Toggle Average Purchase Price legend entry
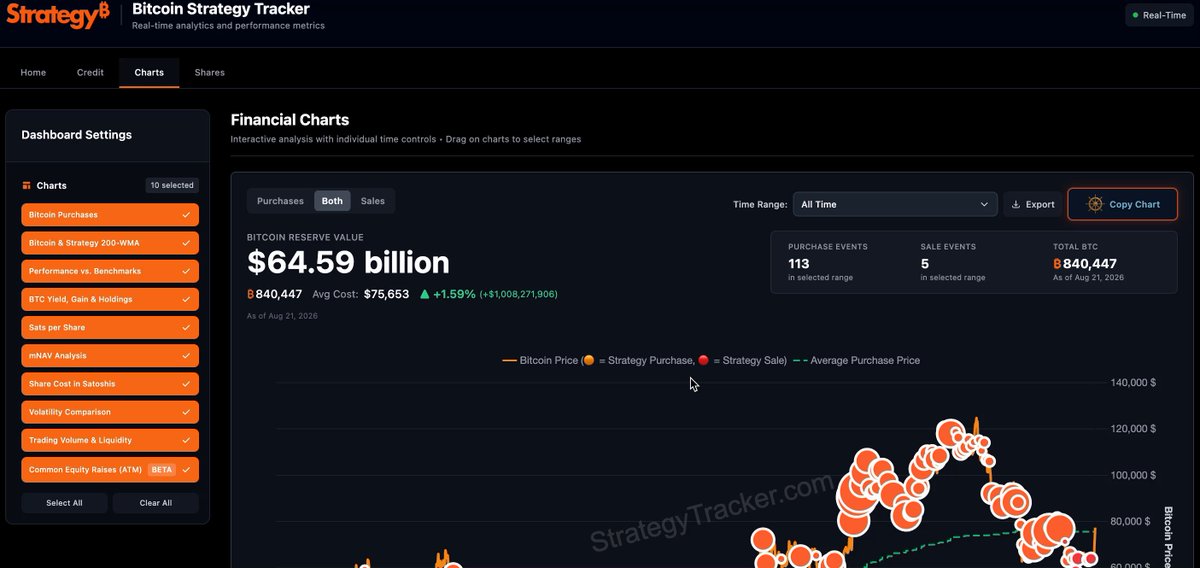Image resolution: width=1200 pixels, height=568 pixels. (x=856, y=360)
